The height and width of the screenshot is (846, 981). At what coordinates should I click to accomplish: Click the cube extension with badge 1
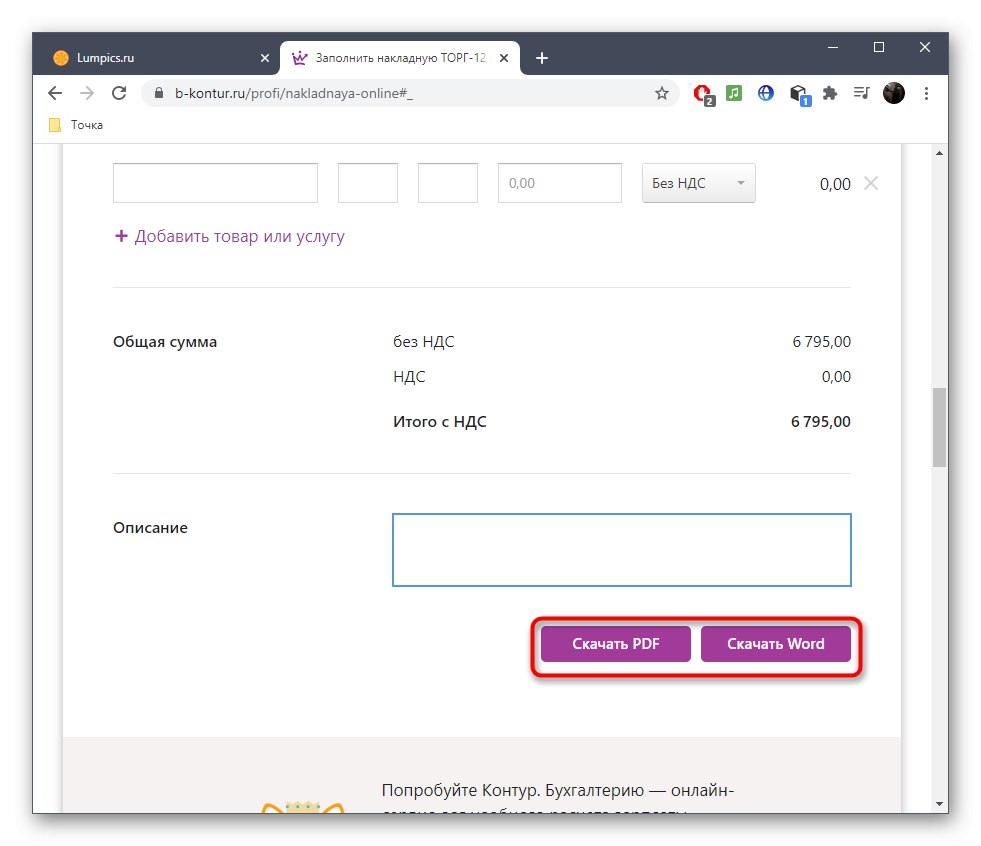tap(798, 93)
